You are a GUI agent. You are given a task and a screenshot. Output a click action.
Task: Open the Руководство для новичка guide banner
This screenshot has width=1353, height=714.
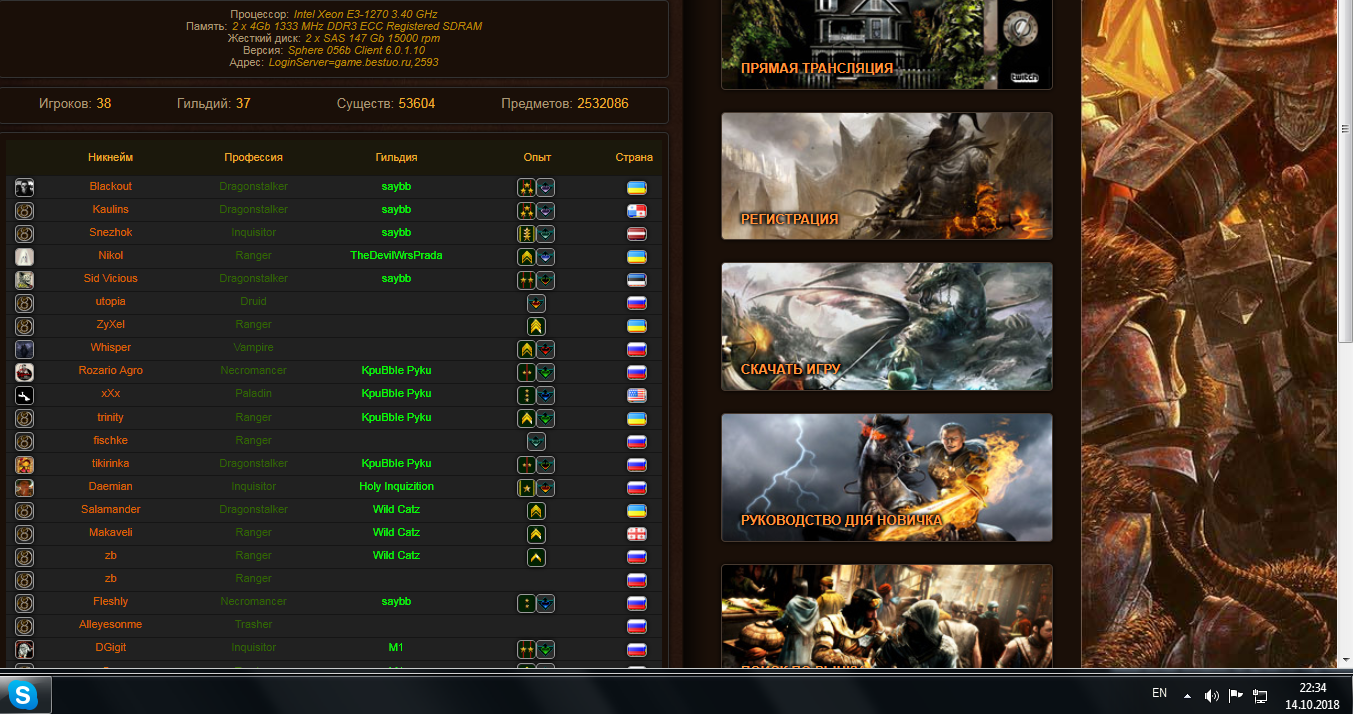[886, 477]
